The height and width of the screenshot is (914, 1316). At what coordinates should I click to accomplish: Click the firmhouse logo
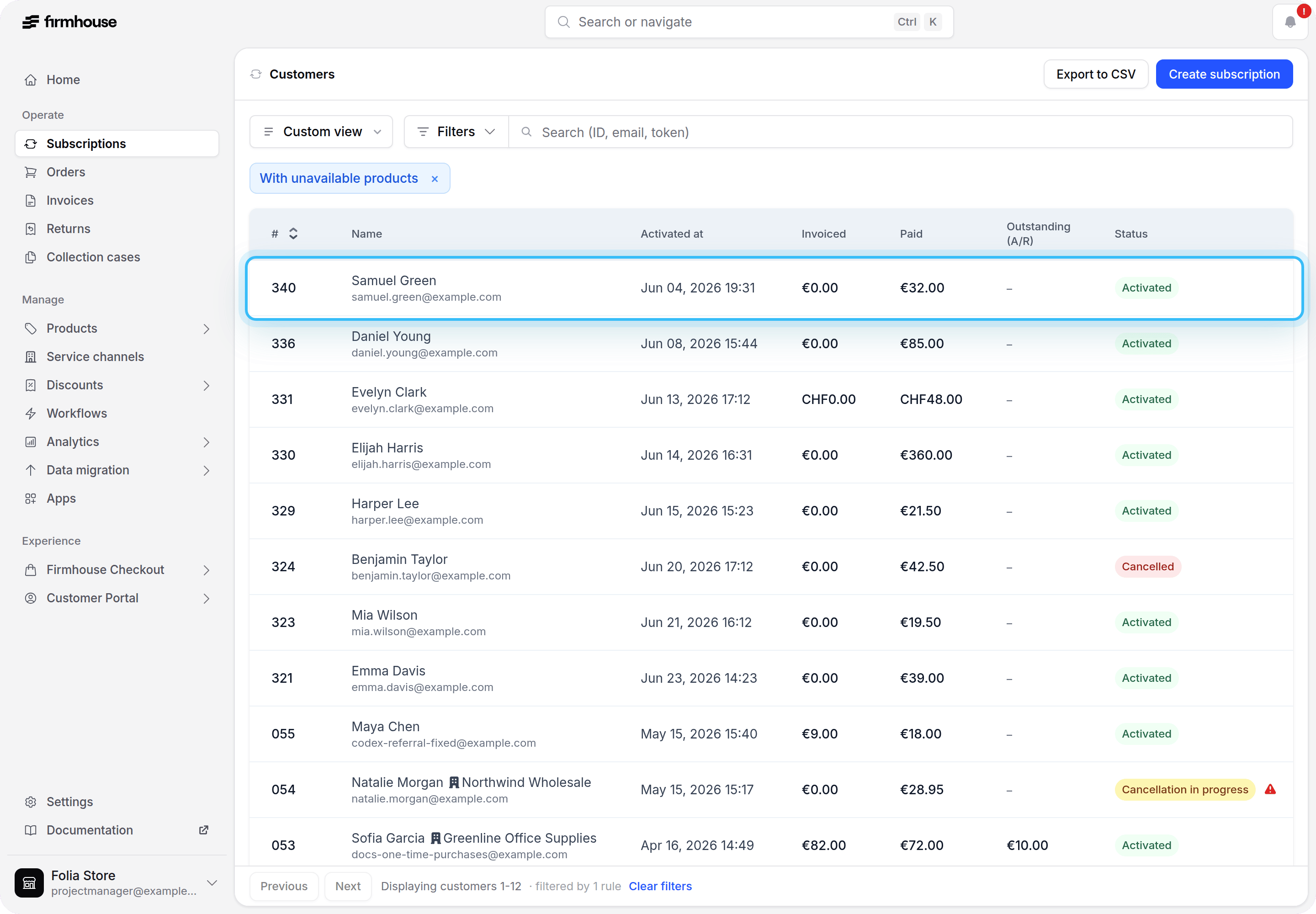[69, 22]
